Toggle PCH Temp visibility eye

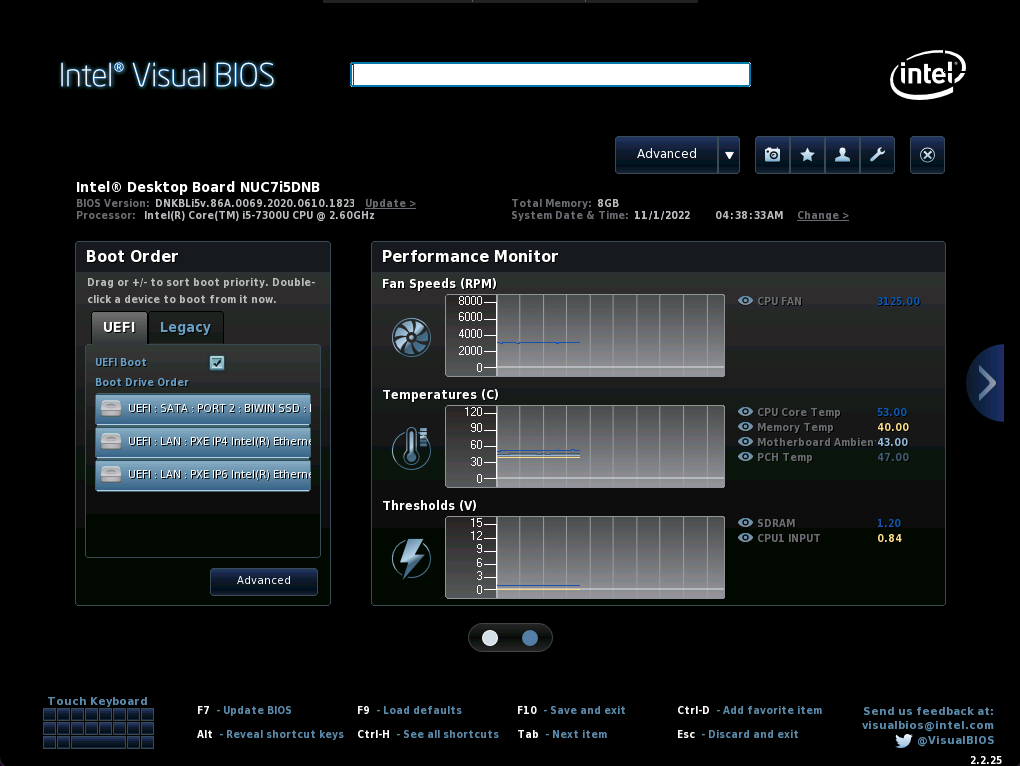[x=745, y=456]
